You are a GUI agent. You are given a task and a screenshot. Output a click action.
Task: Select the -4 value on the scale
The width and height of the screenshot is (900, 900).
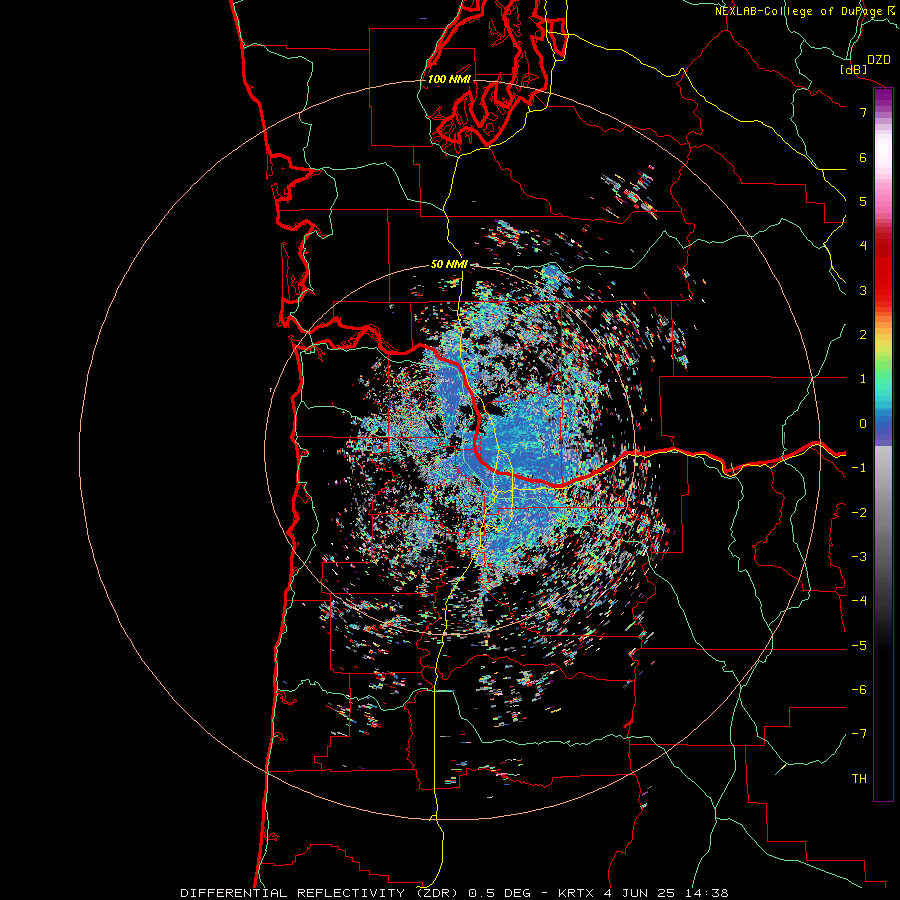pyautogui.click(x=859, y=601)
